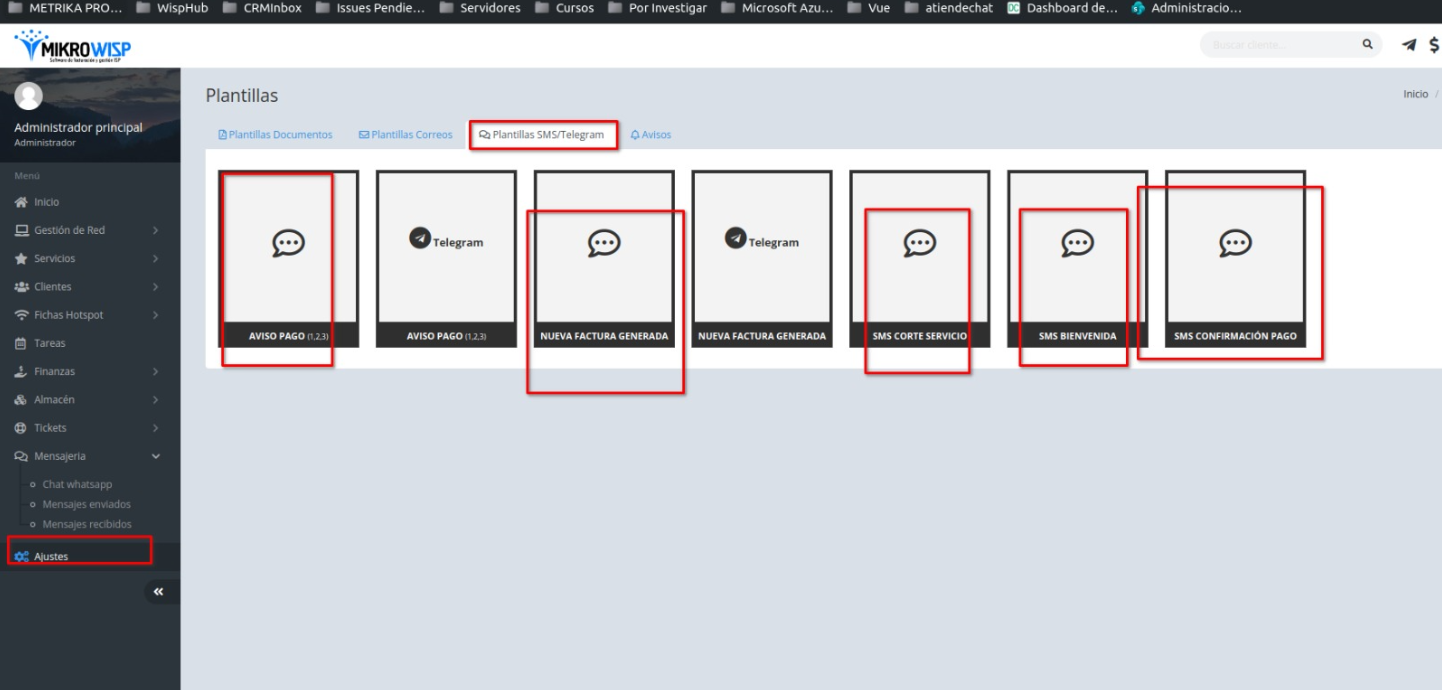Collapse sidebar with double chevron button

tap(158, 592)
